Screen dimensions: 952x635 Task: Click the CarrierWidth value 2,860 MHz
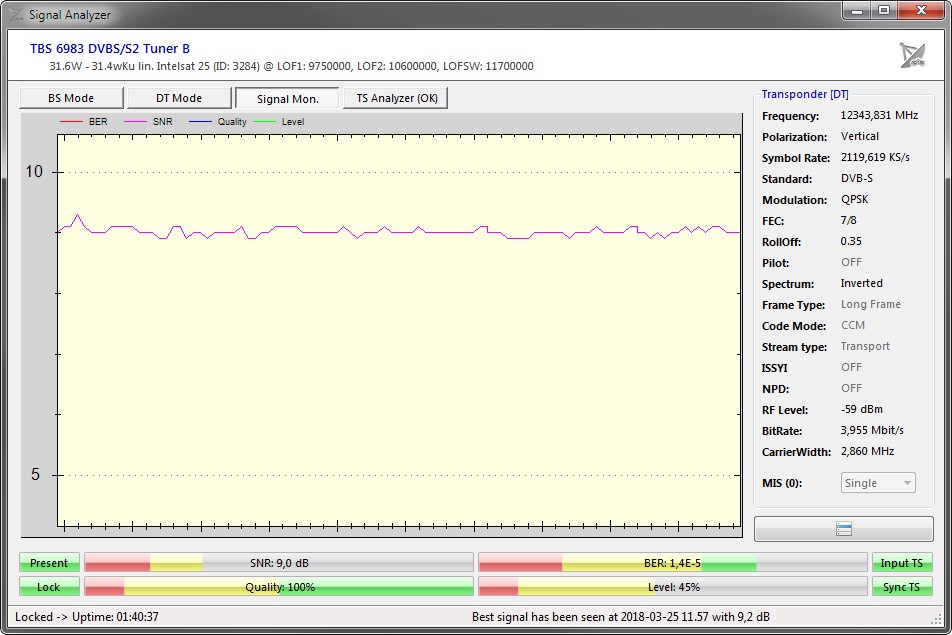(x=867, y=451)
